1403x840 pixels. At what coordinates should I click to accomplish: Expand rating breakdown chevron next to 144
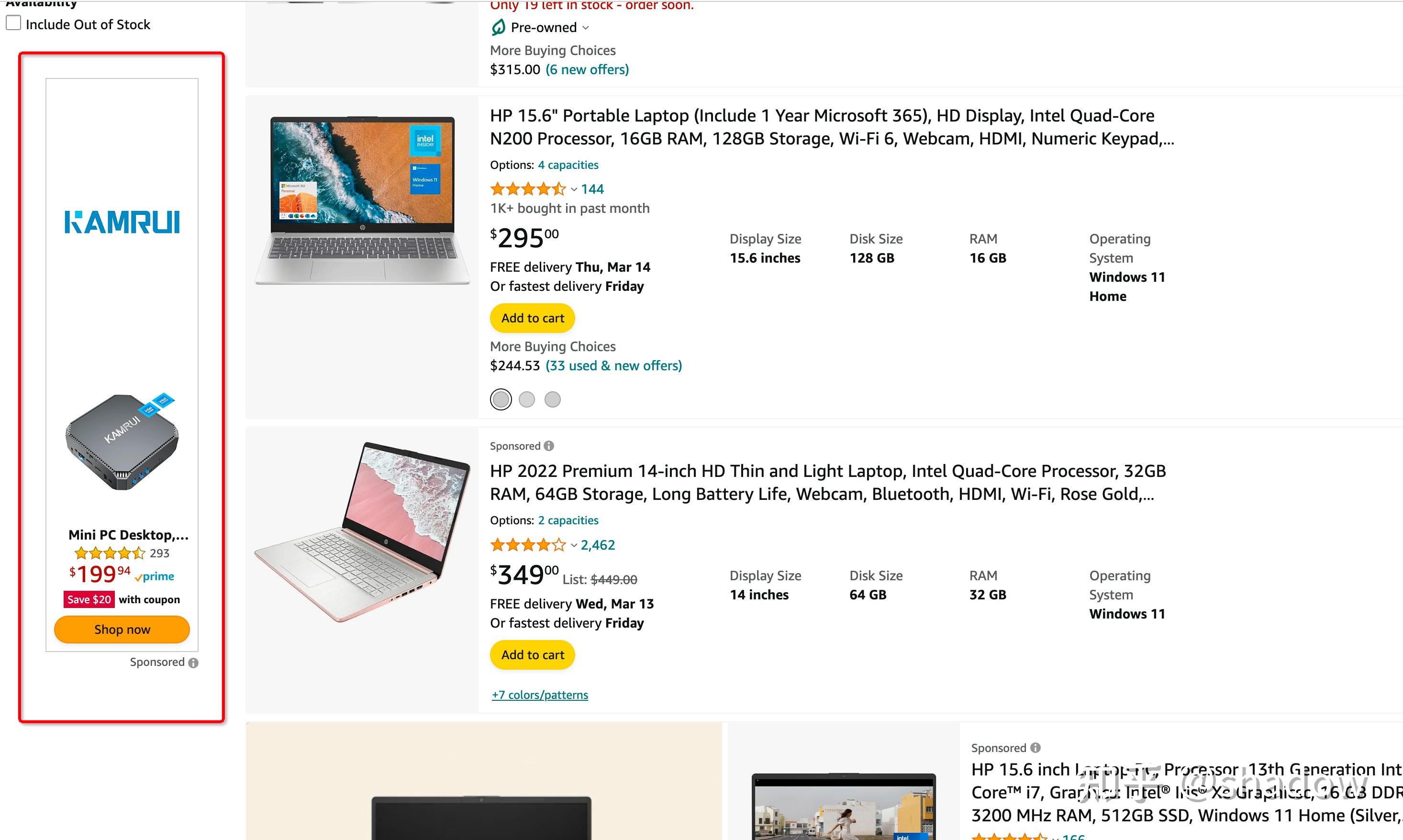point(574,189)
